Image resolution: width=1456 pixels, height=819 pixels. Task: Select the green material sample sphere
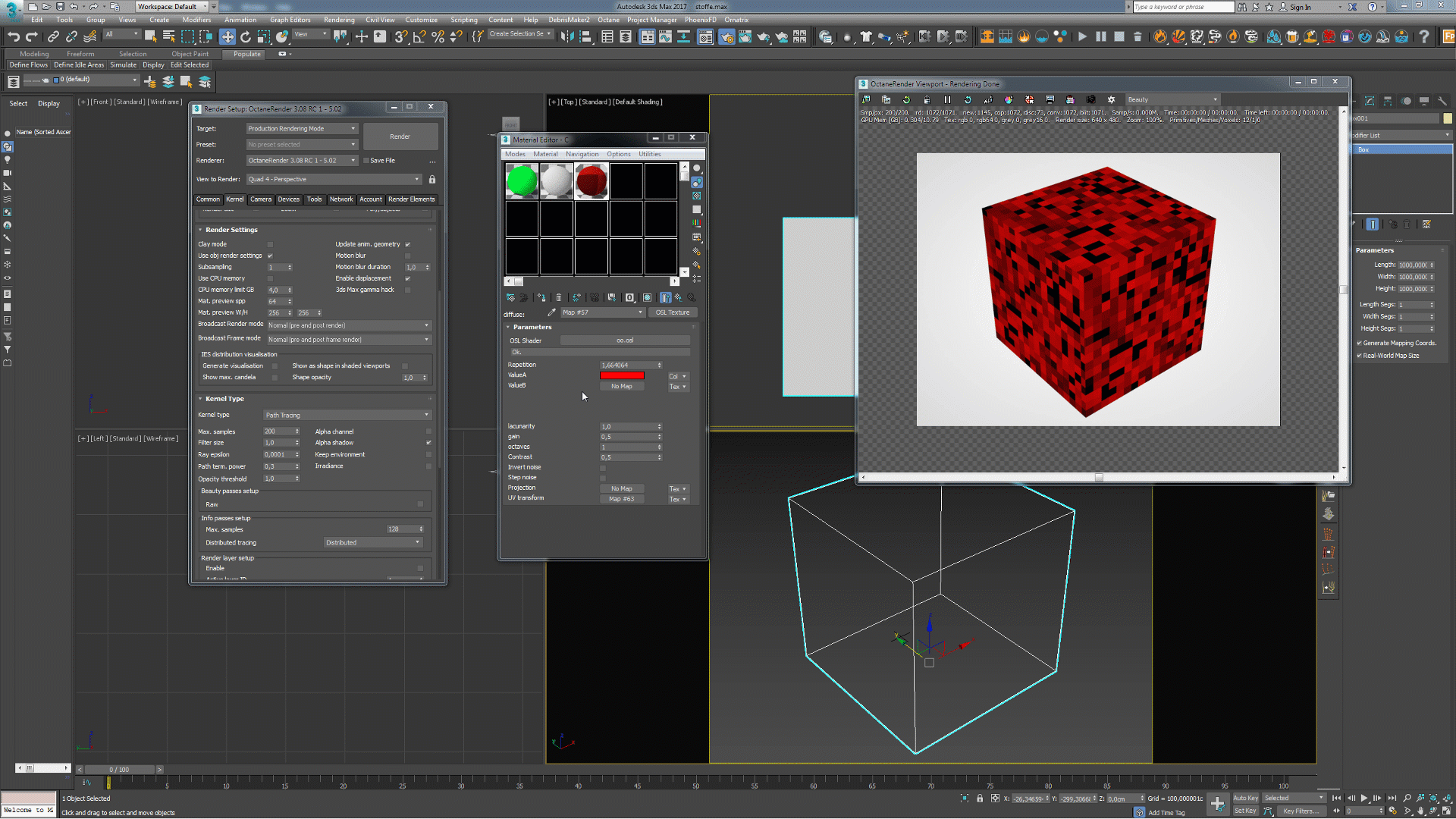tap(522, 181)
